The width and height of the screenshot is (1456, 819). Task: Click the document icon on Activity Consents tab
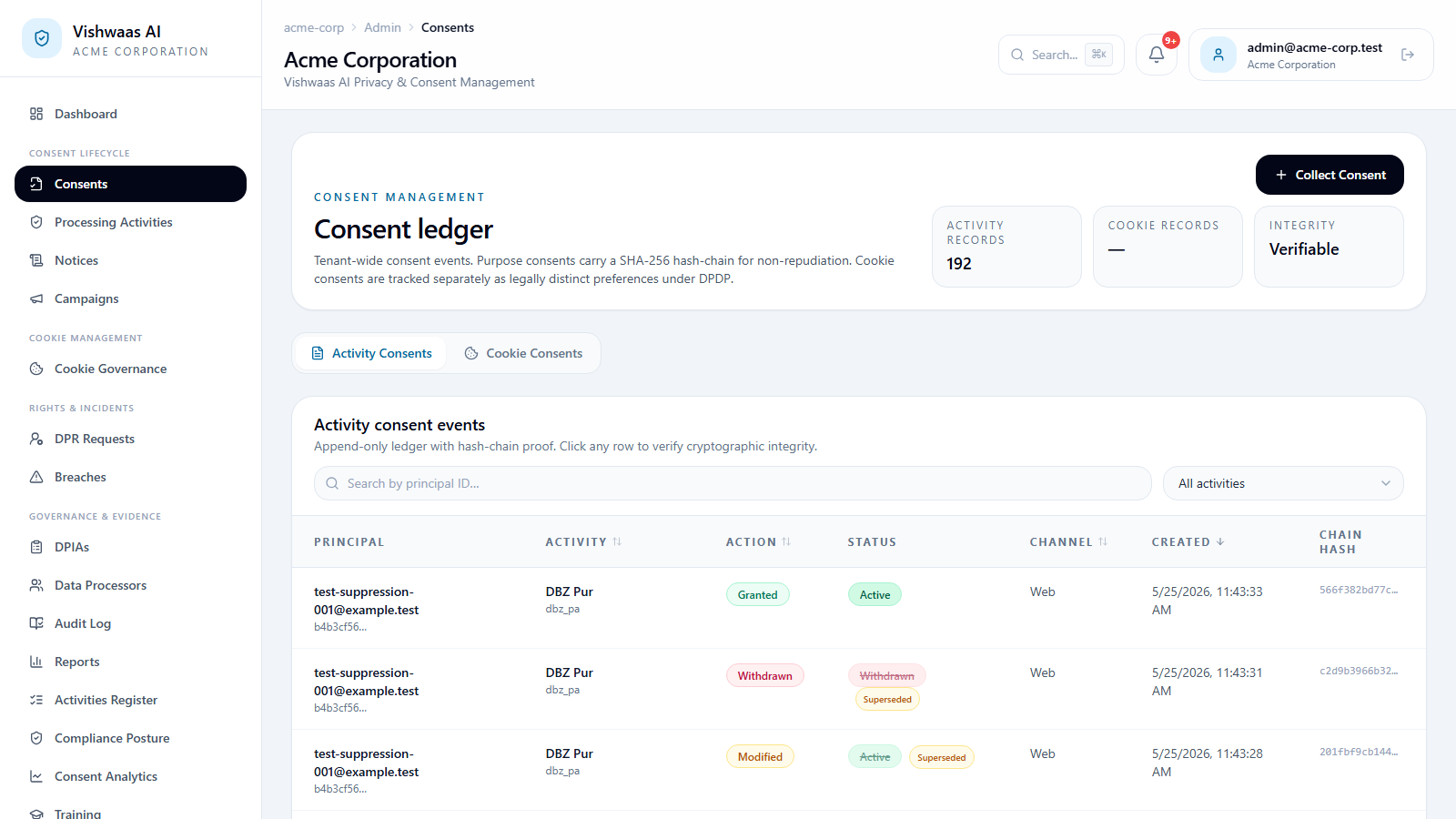click(x=318, y=353)
